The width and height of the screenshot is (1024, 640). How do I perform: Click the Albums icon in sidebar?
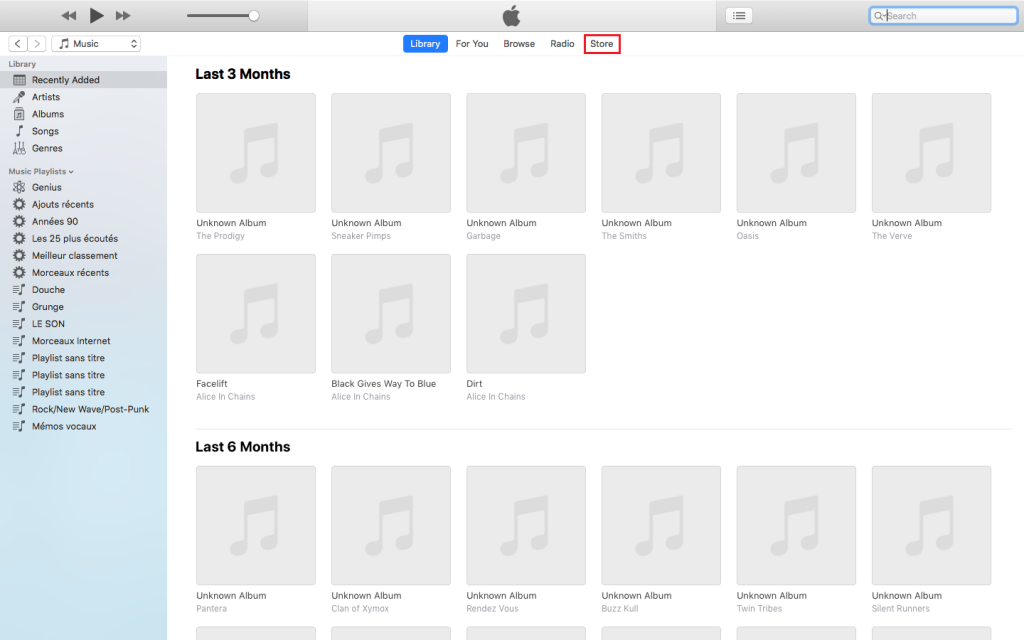[x=19, y=114]
